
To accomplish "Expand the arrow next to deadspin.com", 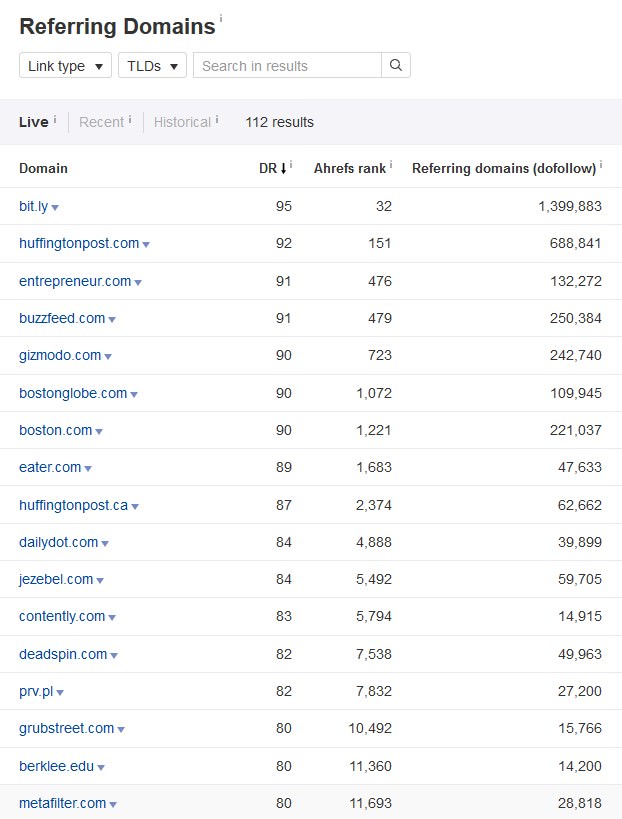I will click(x=114, y=656).
